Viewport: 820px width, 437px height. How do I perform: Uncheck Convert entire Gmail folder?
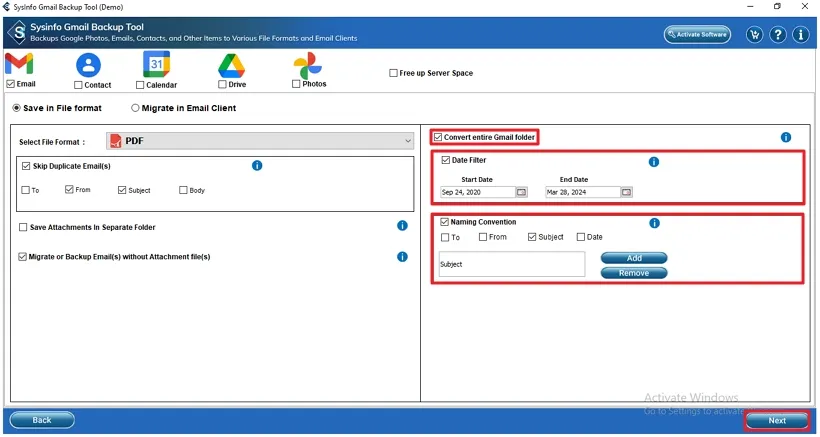(x=438, y=137)
